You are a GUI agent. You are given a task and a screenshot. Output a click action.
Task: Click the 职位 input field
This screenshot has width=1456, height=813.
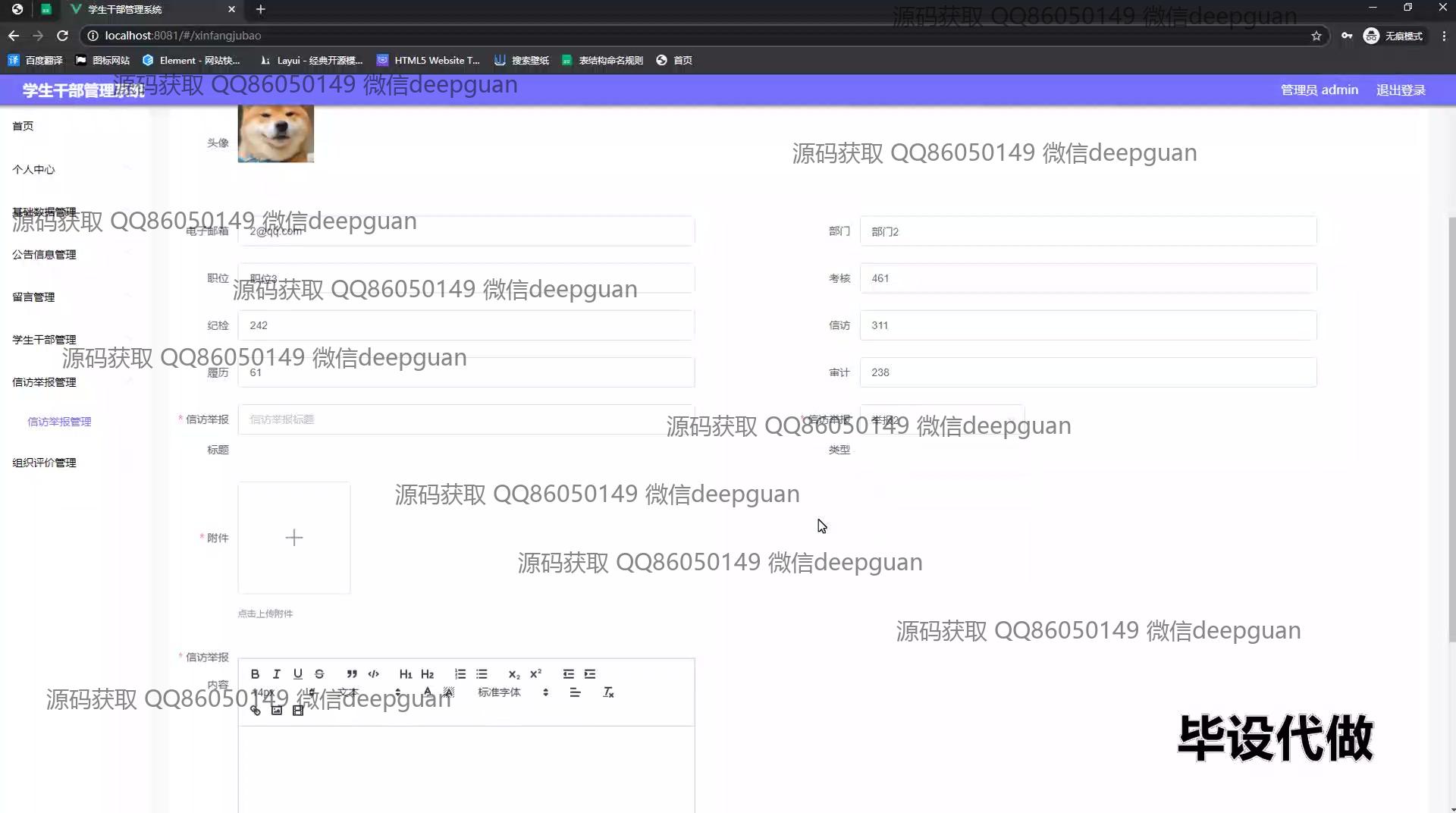[x=466, y=278]
